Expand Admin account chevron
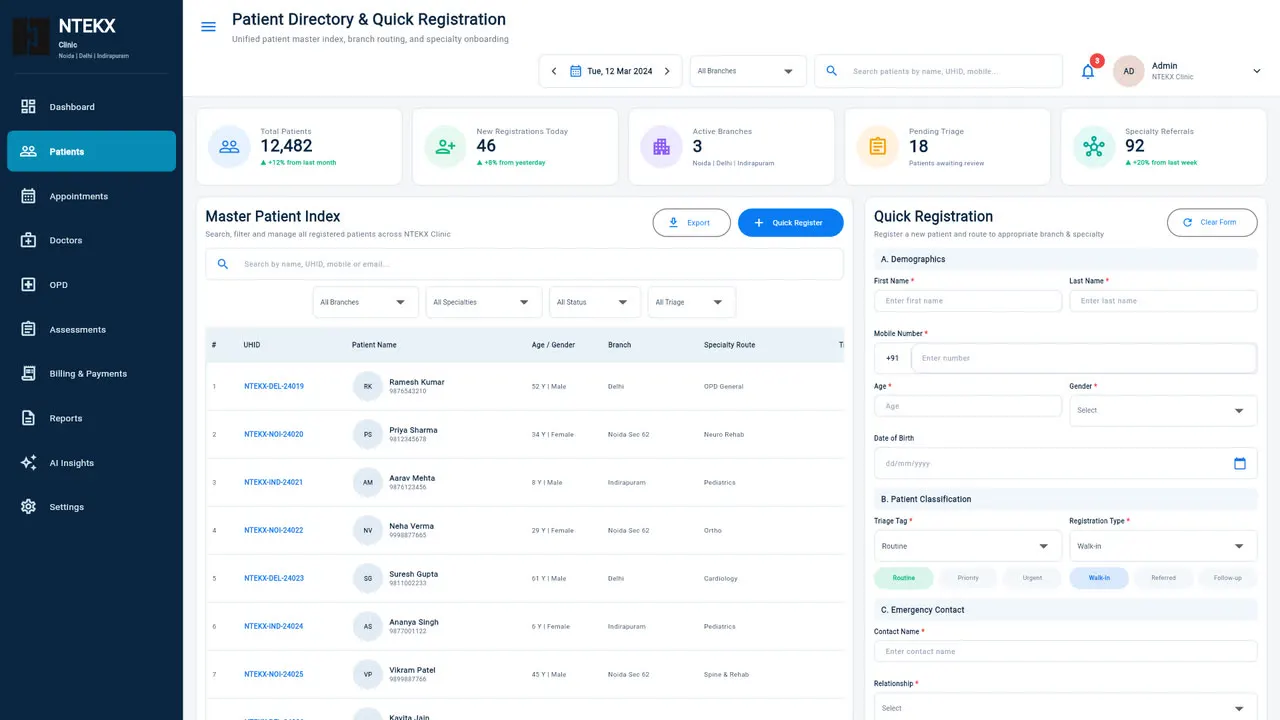The height and width of the screenshot is (720, 1280). [x=1257, y=71]
